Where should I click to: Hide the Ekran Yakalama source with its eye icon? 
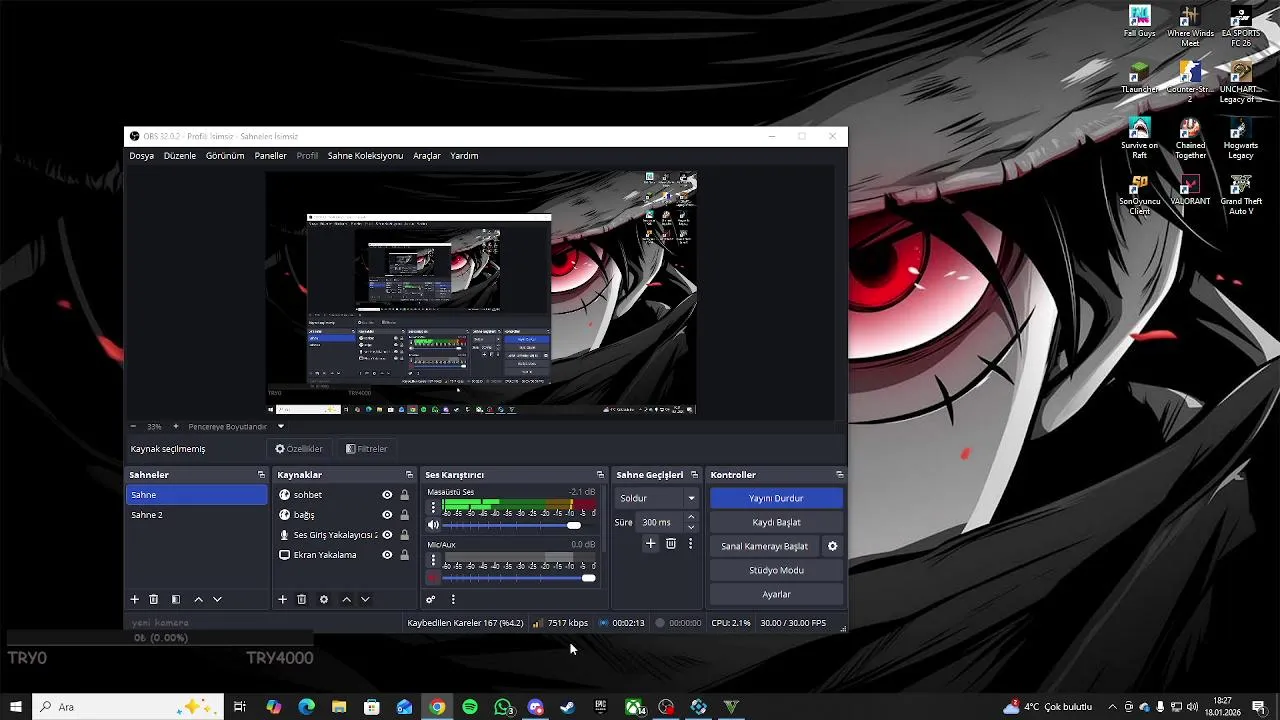387,555
